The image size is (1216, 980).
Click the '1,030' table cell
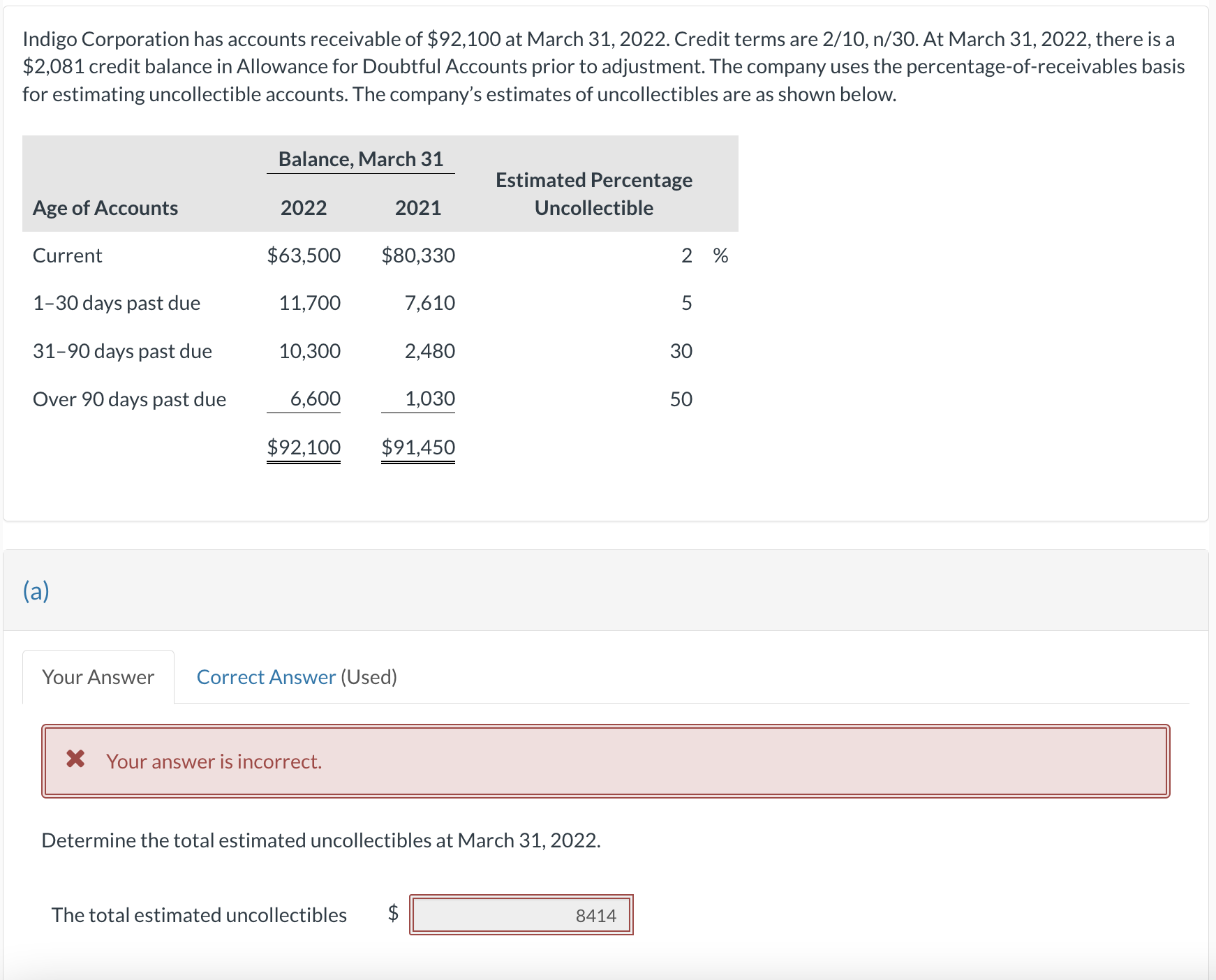[430, 399]
